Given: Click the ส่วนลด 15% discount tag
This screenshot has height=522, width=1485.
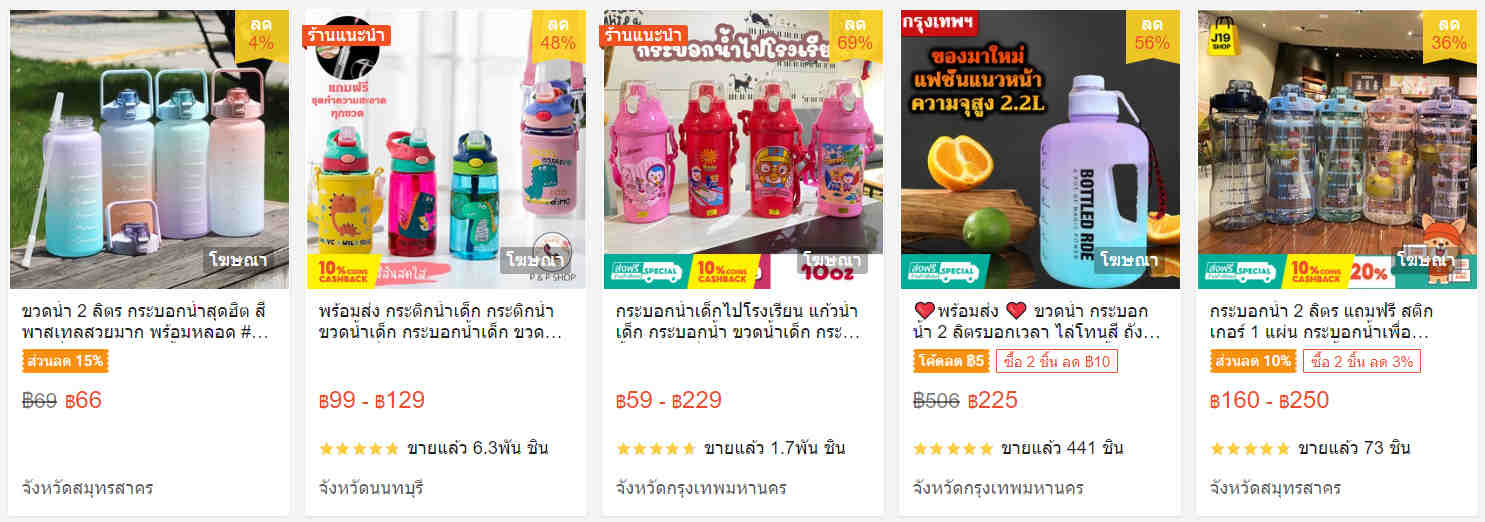Looking at the screenshot, I should pyautogui.click(x=65, y=361).
